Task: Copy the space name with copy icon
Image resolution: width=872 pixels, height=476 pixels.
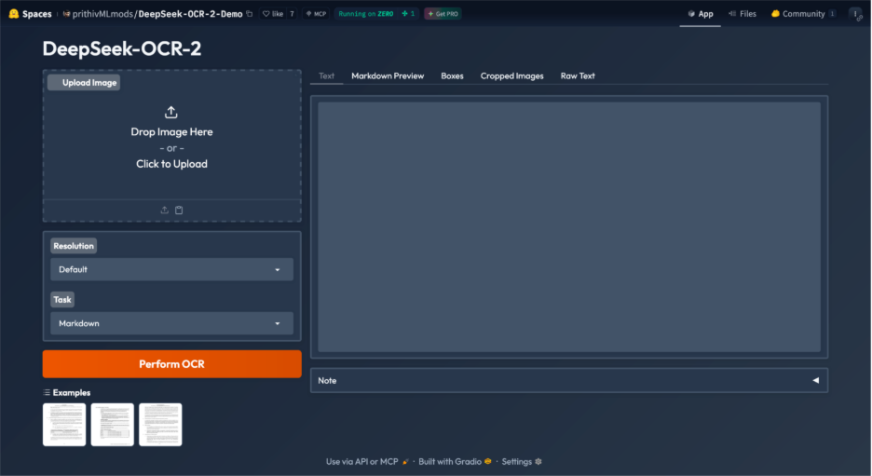Action: point(249,14)
